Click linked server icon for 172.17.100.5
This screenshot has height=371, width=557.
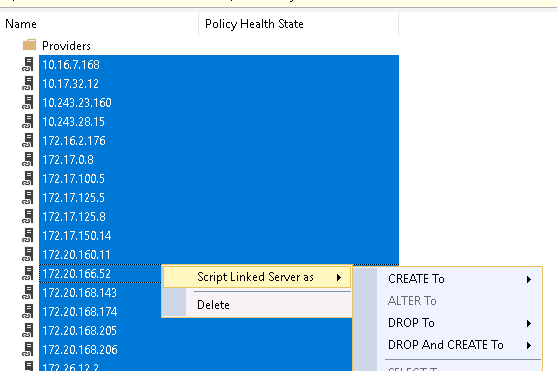coord(28,178)
